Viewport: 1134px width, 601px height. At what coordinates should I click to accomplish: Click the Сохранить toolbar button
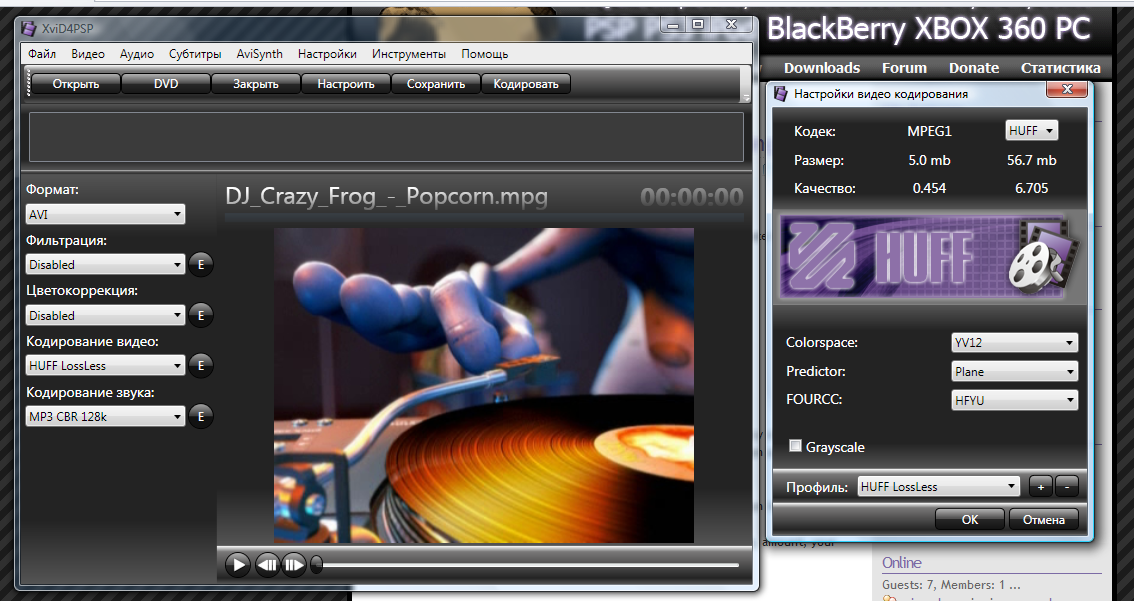click(x=435, y=84)
